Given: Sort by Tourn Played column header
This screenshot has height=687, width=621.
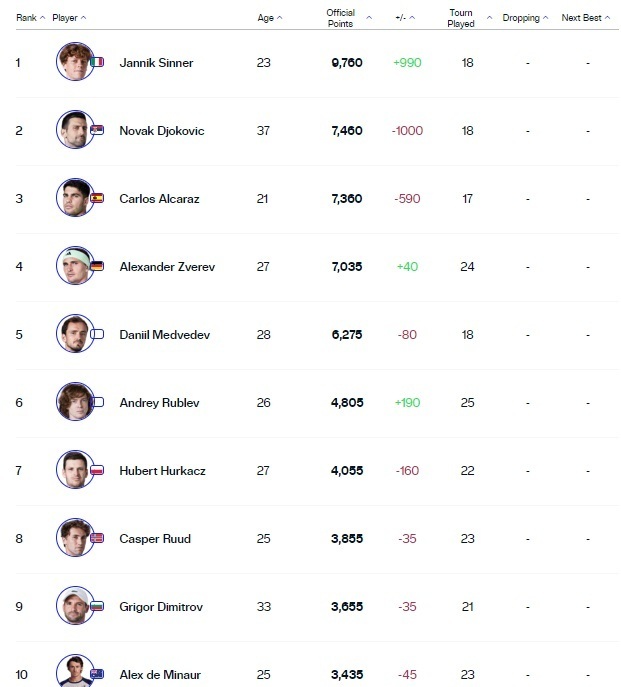Looking at the screenshot, I should click(466, 18).
